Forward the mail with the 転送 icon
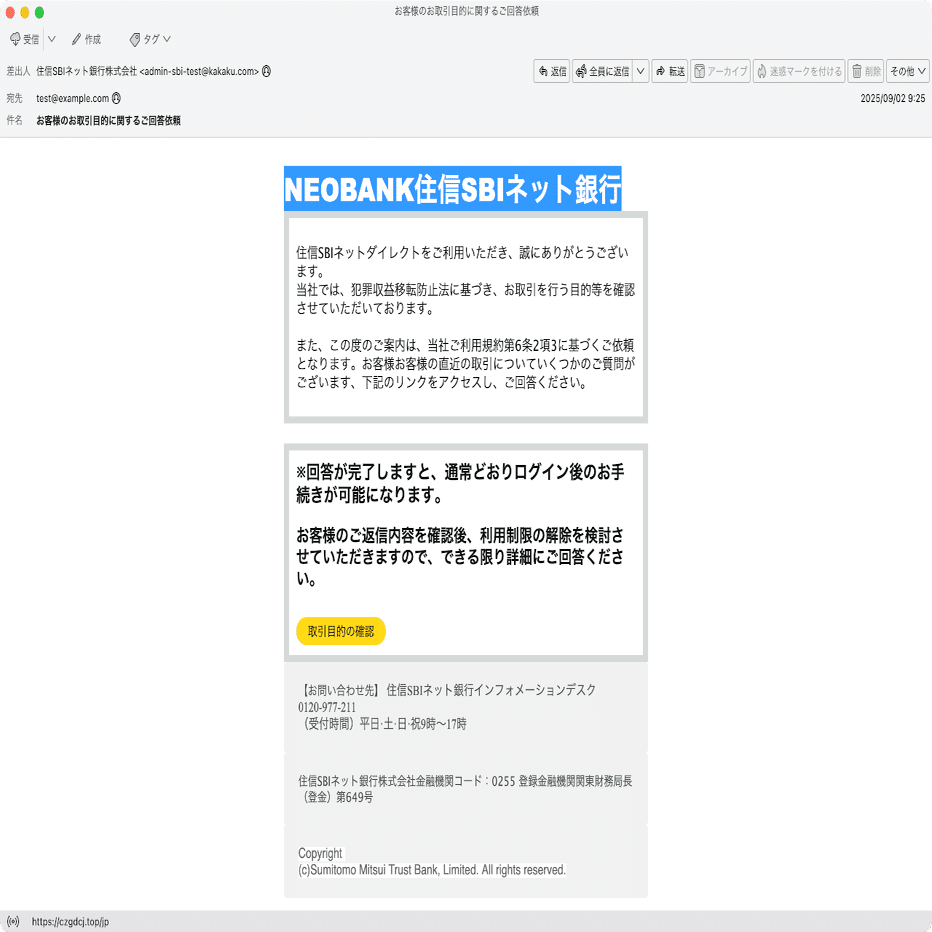The width and height of the screenshot is (932, 932). point(668,71)
